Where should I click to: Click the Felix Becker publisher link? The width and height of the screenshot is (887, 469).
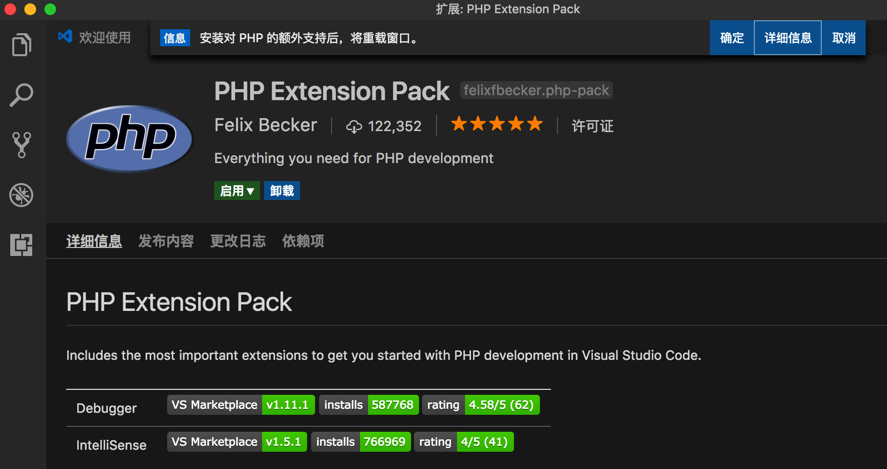point(266,125)
